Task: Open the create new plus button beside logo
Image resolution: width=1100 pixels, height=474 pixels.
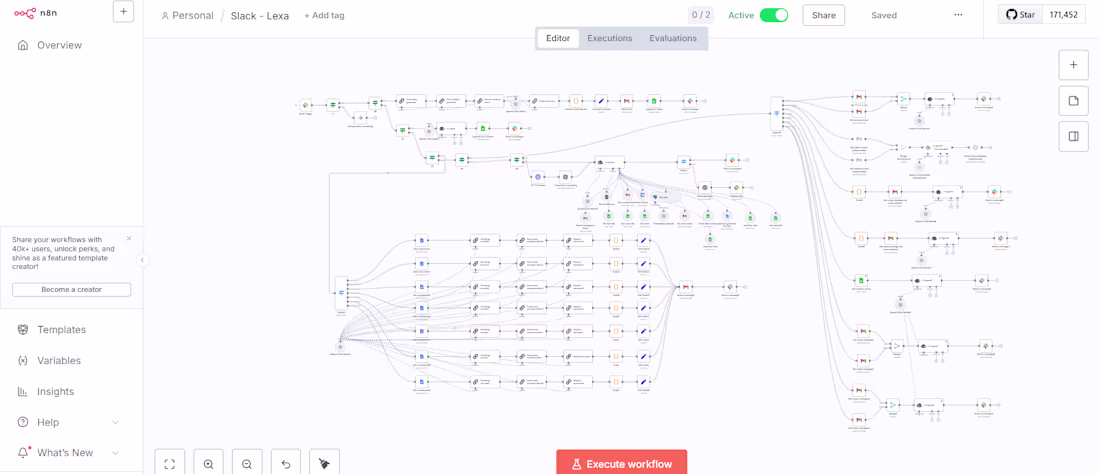Action: coord(123,12)
